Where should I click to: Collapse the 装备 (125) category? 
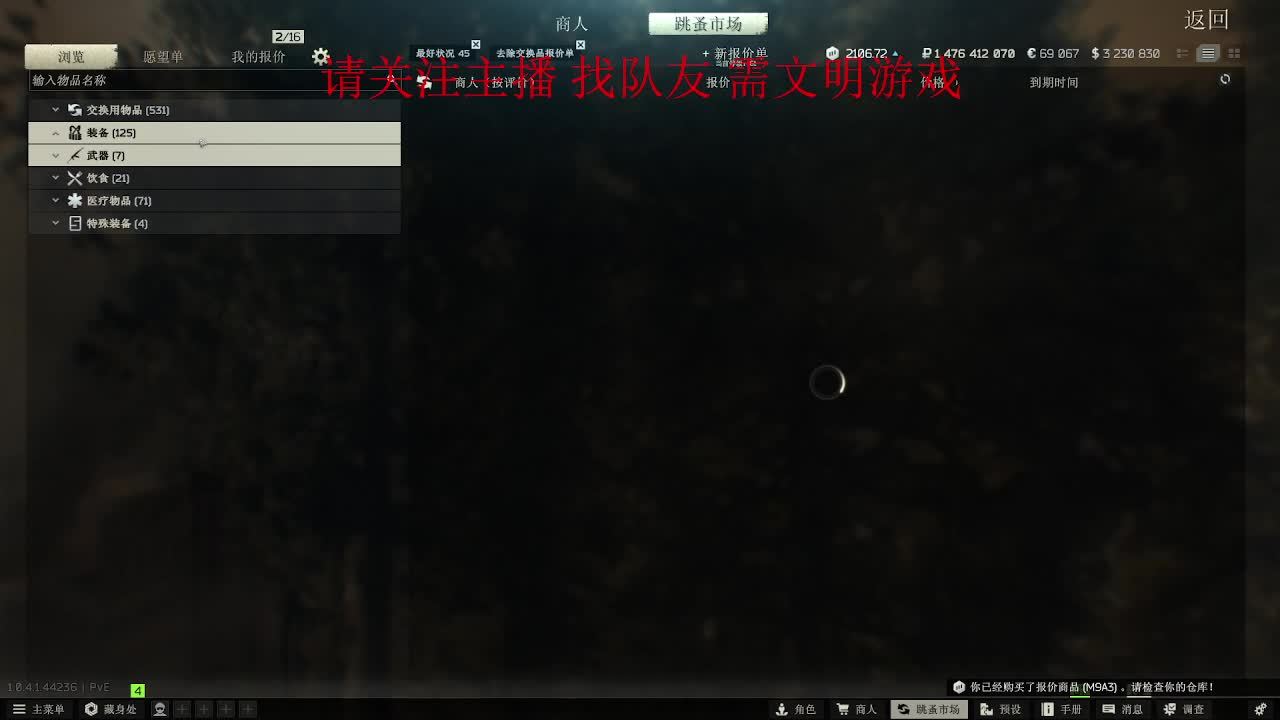click(56, 133)
